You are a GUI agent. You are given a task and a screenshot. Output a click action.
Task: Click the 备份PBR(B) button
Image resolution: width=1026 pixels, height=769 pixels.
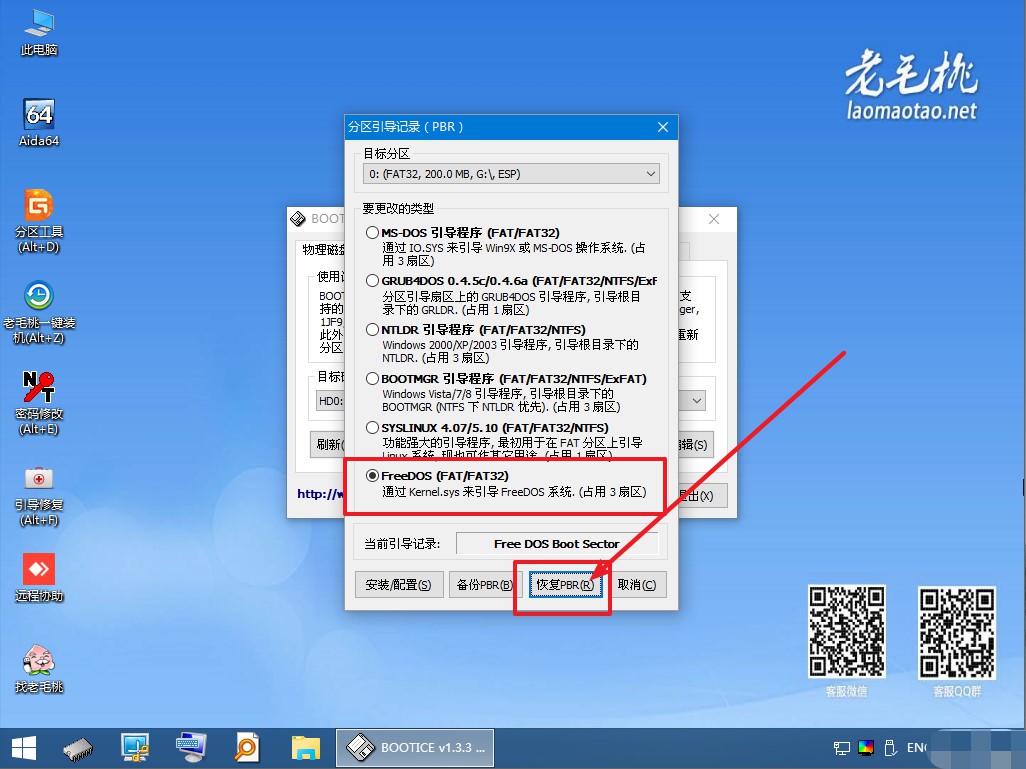484,584
